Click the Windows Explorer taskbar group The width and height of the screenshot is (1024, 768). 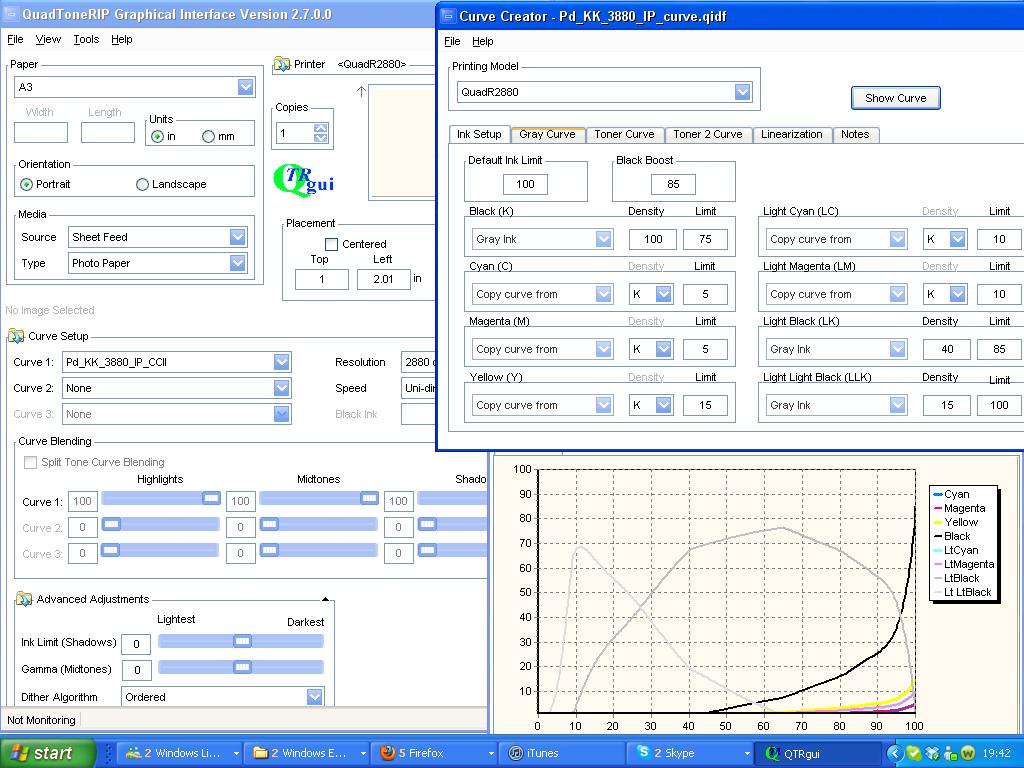click(308, 753)
